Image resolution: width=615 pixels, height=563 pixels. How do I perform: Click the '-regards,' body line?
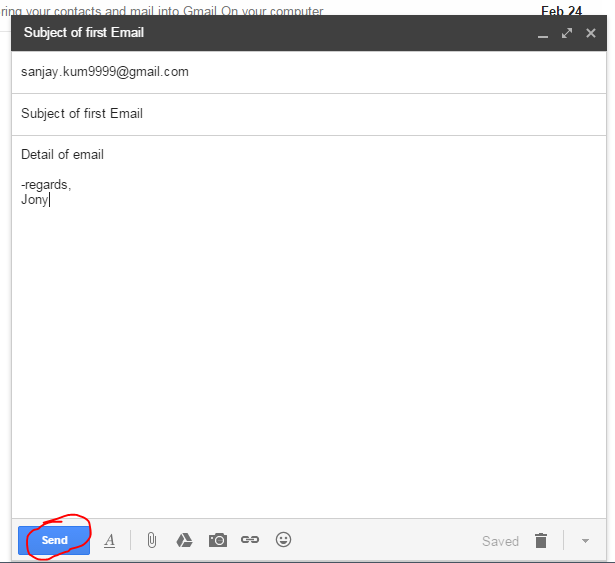click(x=46, y=184)
